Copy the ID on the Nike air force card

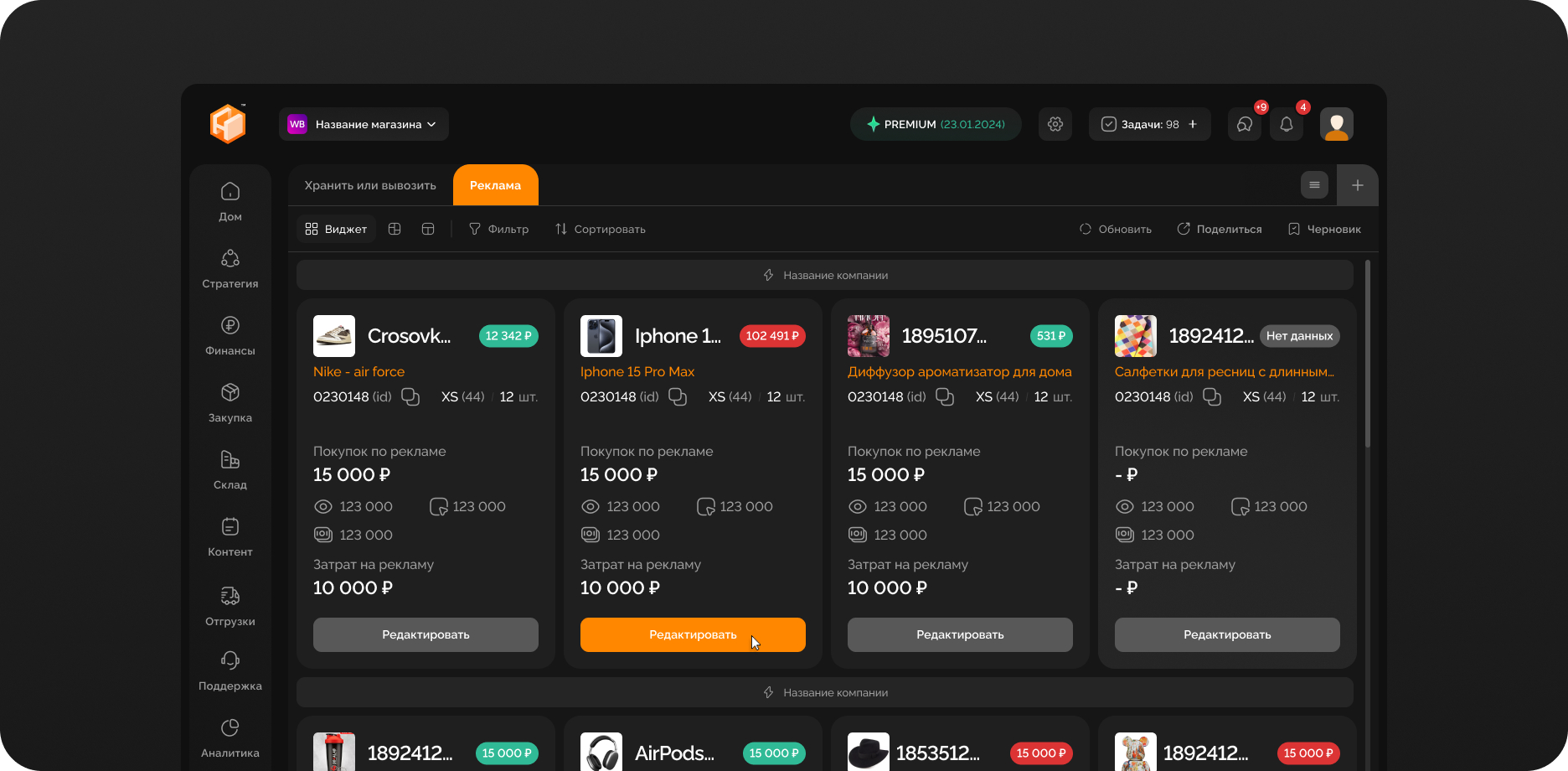[x=410, y=396]
